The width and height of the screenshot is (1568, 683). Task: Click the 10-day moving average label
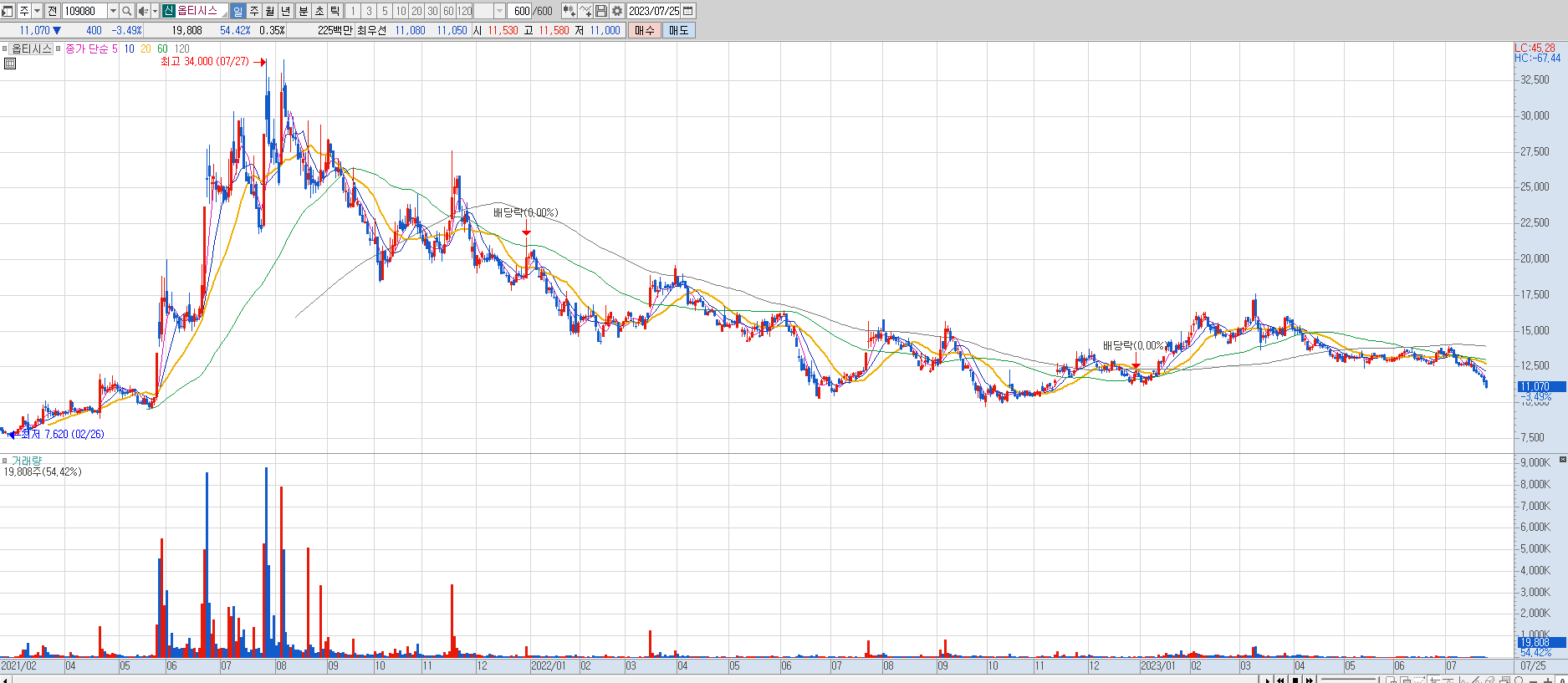click(x=129, y=49)
